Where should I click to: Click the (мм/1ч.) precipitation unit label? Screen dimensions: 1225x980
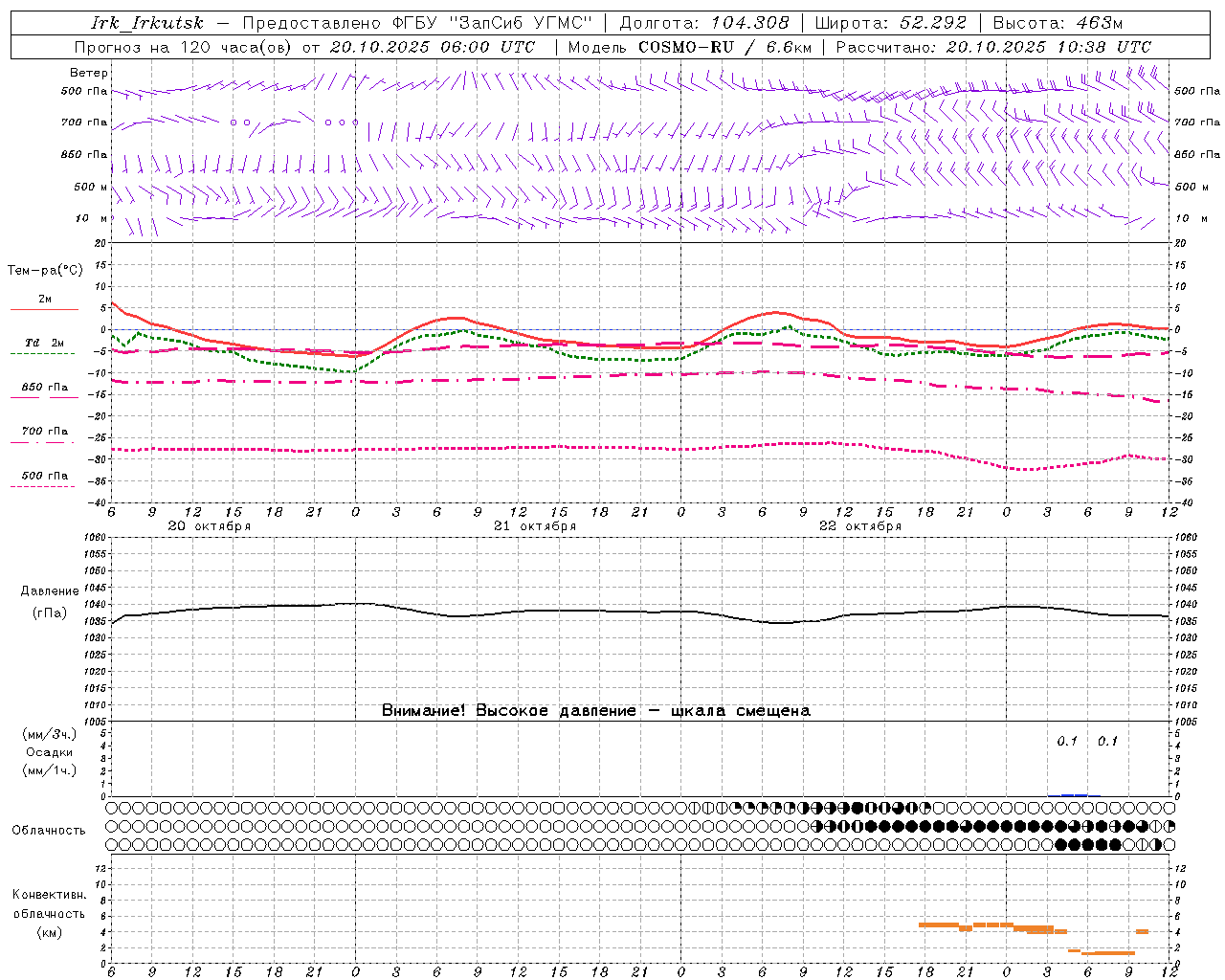coord(49,770)
